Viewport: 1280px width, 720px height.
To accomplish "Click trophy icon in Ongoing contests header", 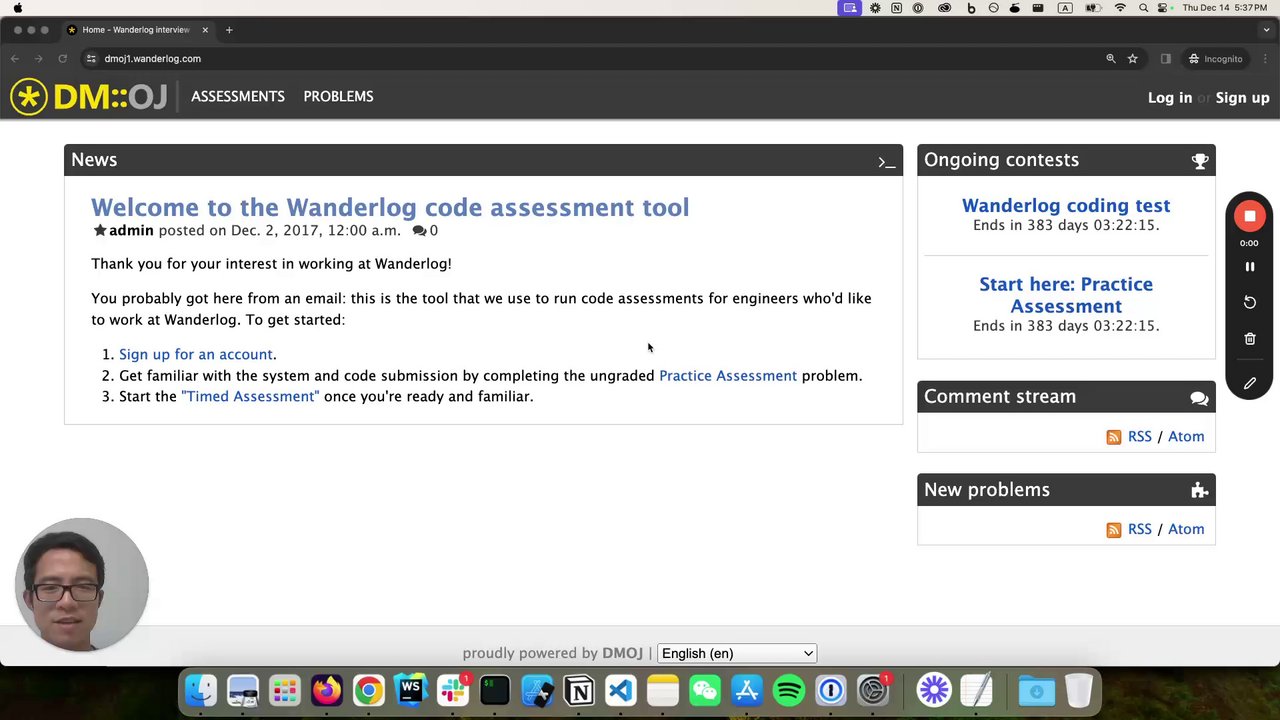I will 1200,161.
